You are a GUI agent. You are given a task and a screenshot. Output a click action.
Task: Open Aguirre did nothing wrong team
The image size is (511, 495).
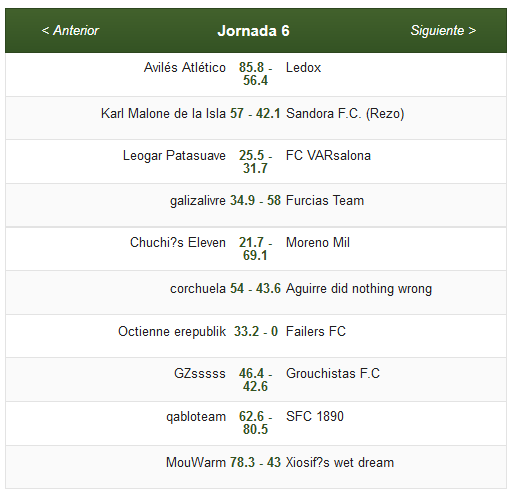359,289
